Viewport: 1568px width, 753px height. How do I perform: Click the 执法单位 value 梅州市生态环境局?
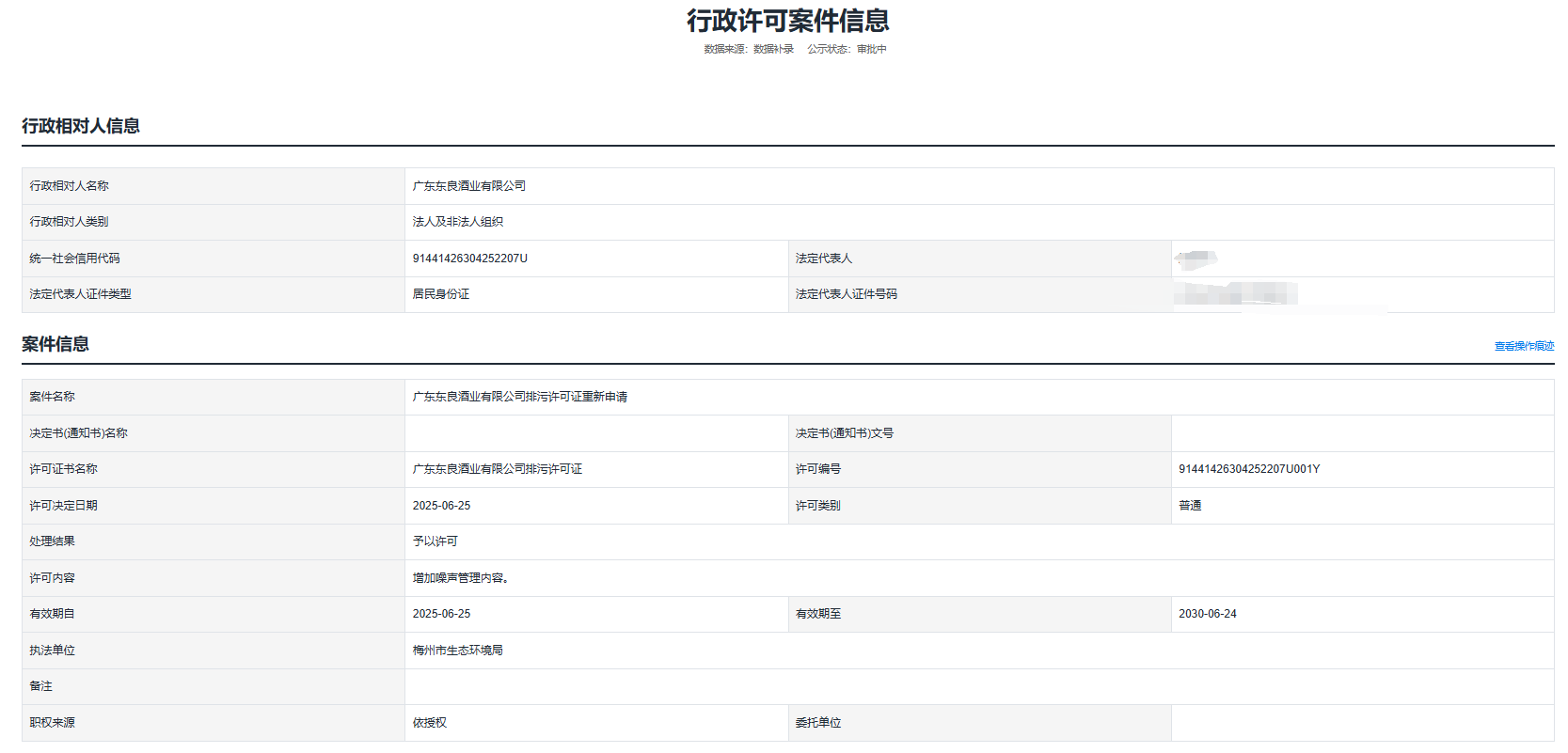tap(457, 651)
